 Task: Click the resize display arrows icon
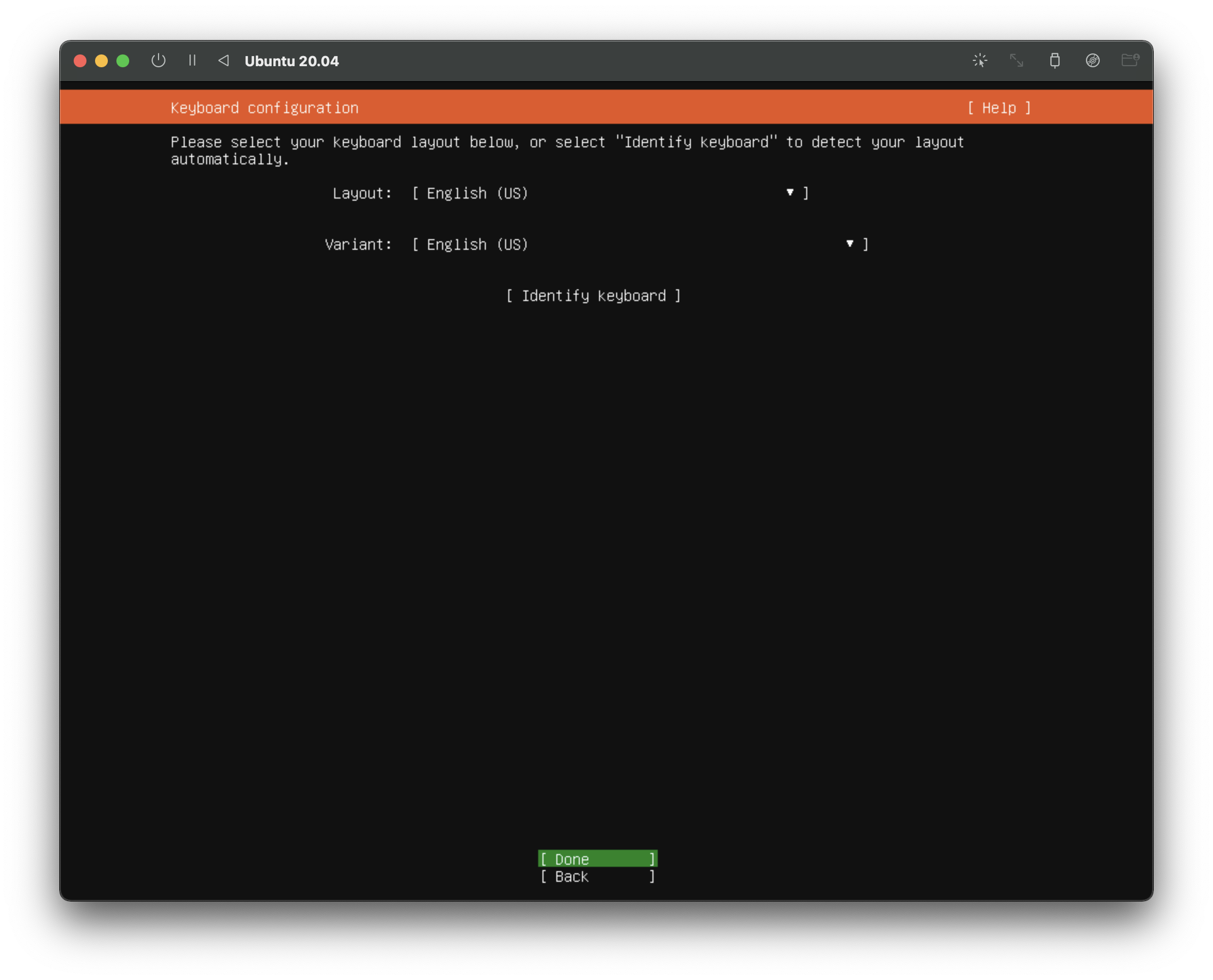tap(1017, 60)
